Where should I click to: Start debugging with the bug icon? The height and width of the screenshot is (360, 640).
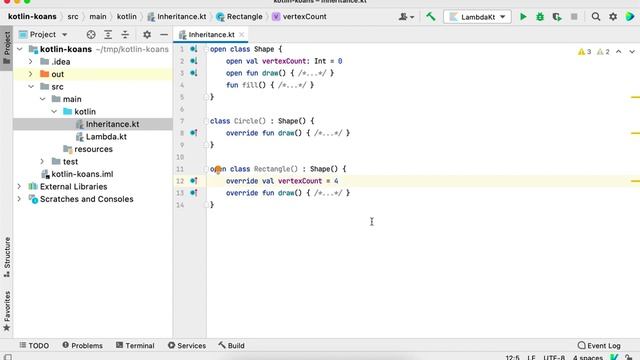coord(540,17)
